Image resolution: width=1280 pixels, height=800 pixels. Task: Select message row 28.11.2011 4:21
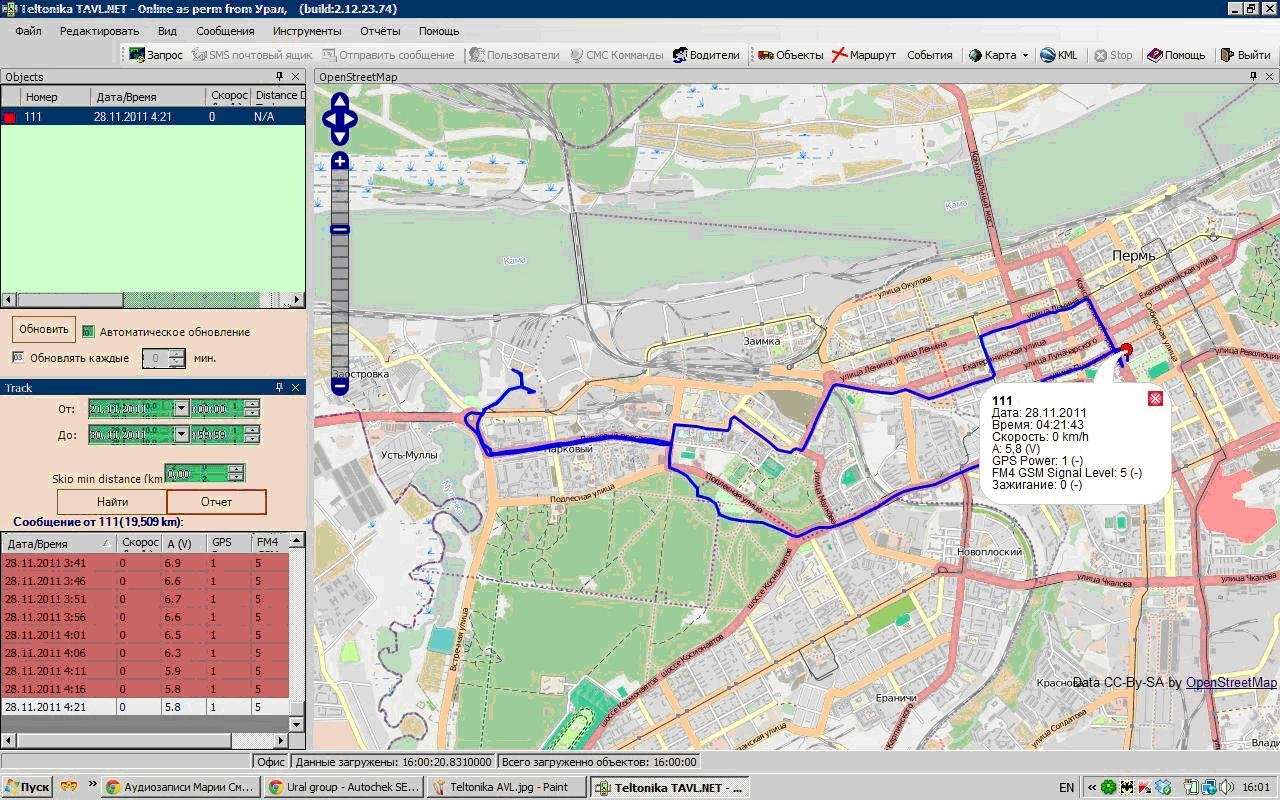[x=144, y=707]
